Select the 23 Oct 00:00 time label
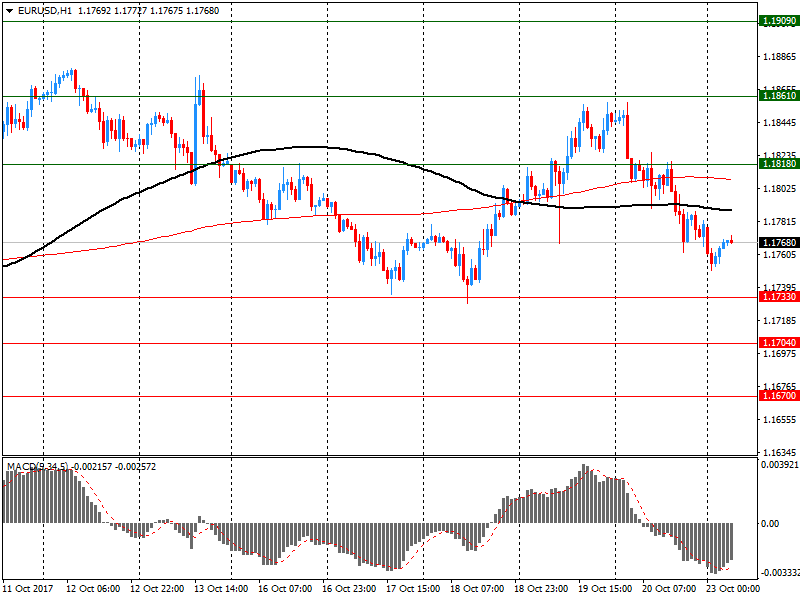 tap(733, 589)
